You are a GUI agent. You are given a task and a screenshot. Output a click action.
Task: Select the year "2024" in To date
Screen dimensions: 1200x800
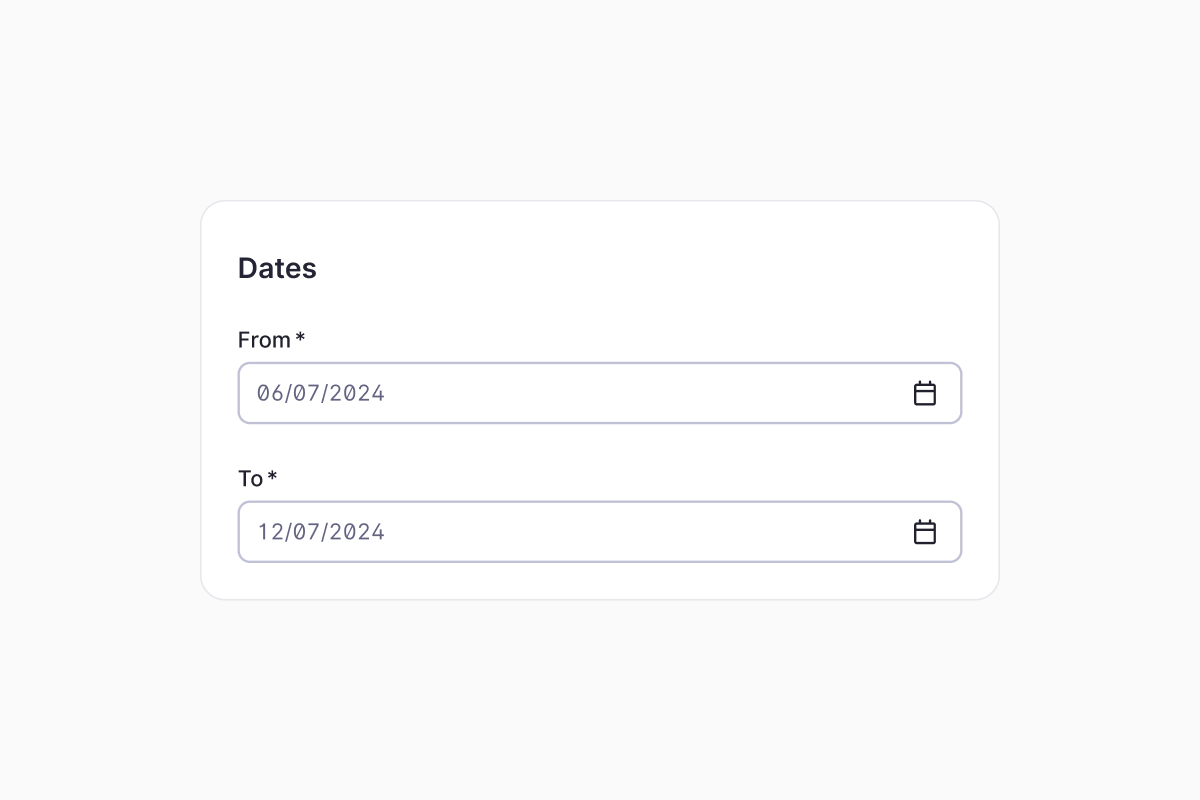click(x=357, y=532)
